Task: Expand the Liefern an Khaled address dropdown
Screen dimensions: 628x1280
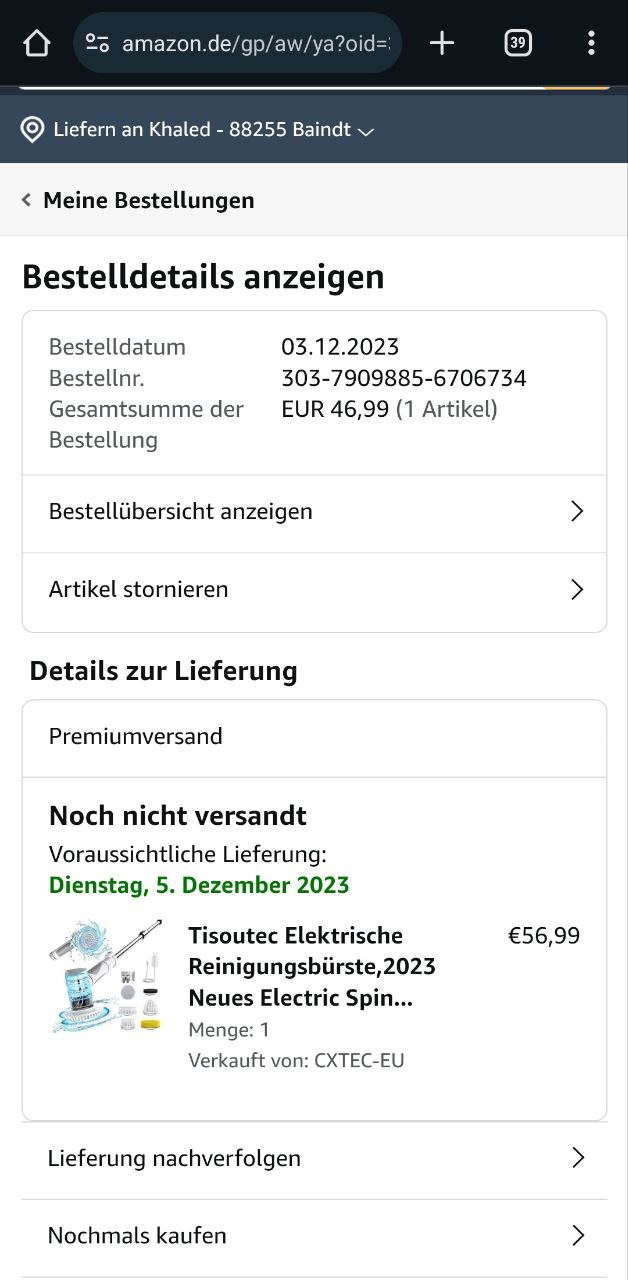Action: click(366, 131)
